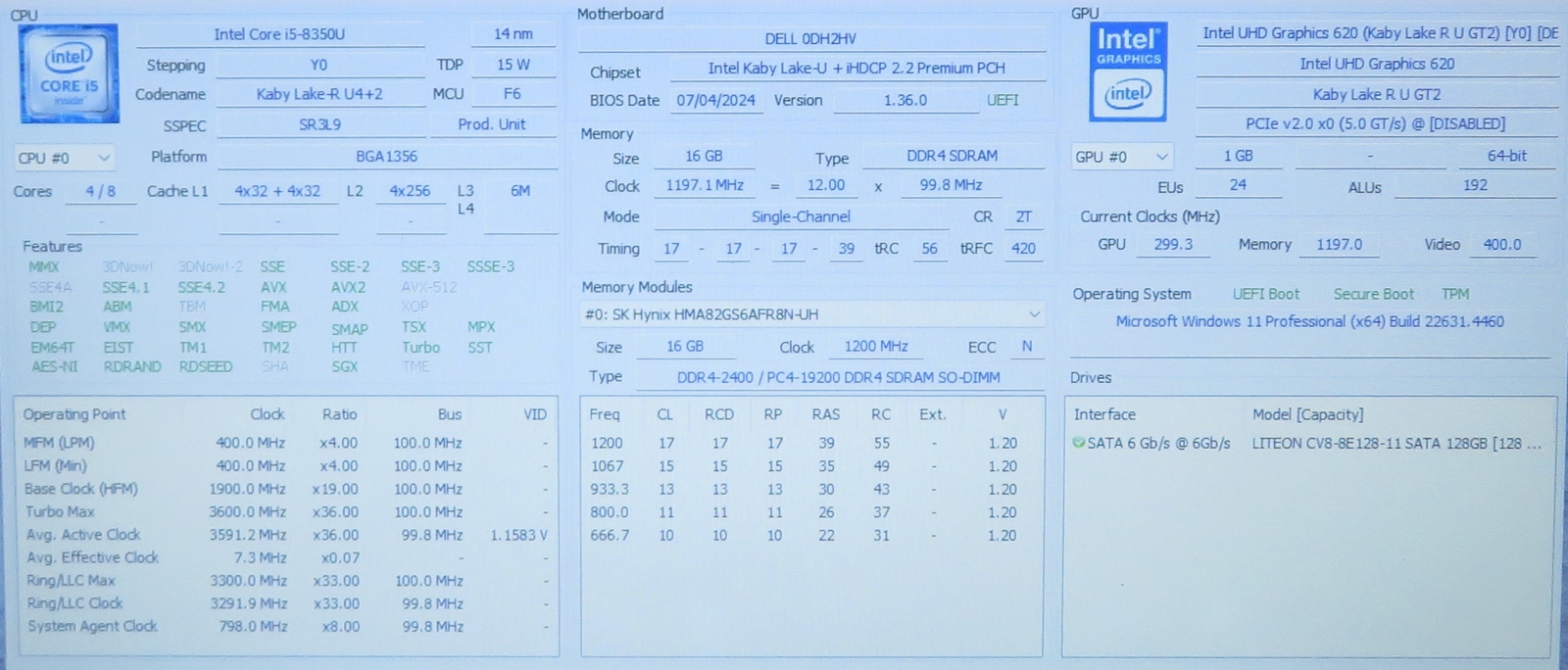Click the GPU clock 299.3 value

point(1173,245)
